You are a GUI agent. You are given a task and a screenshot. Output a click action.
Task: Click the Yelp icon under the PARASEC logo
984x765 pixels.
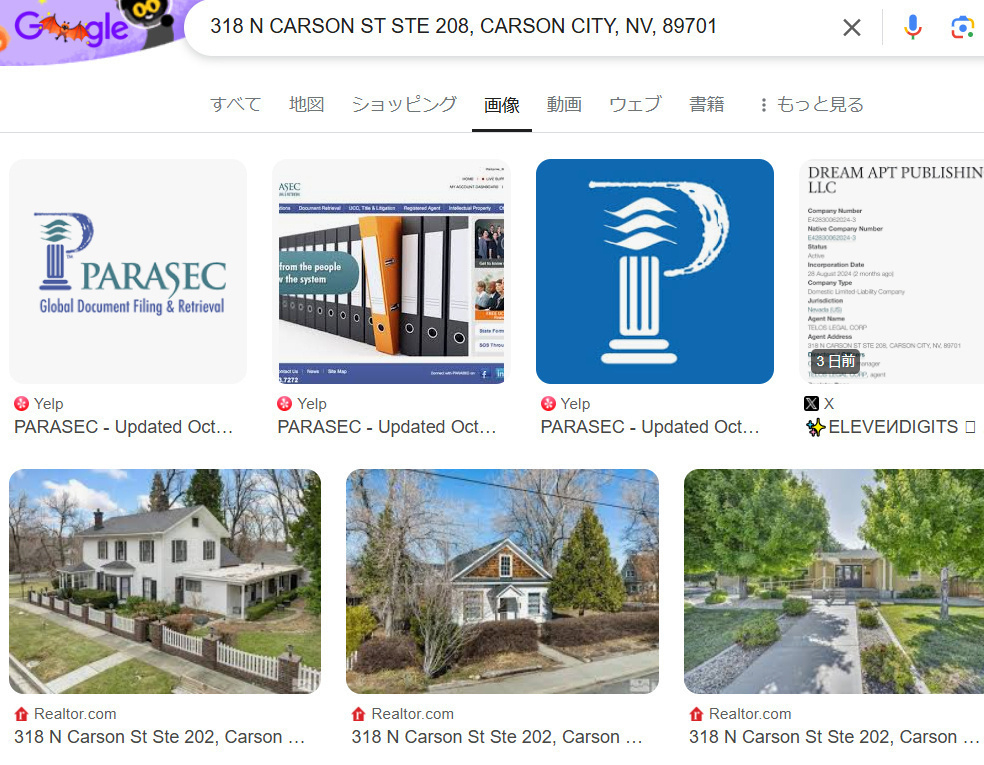pyautogui.click(x=21, y=404)
